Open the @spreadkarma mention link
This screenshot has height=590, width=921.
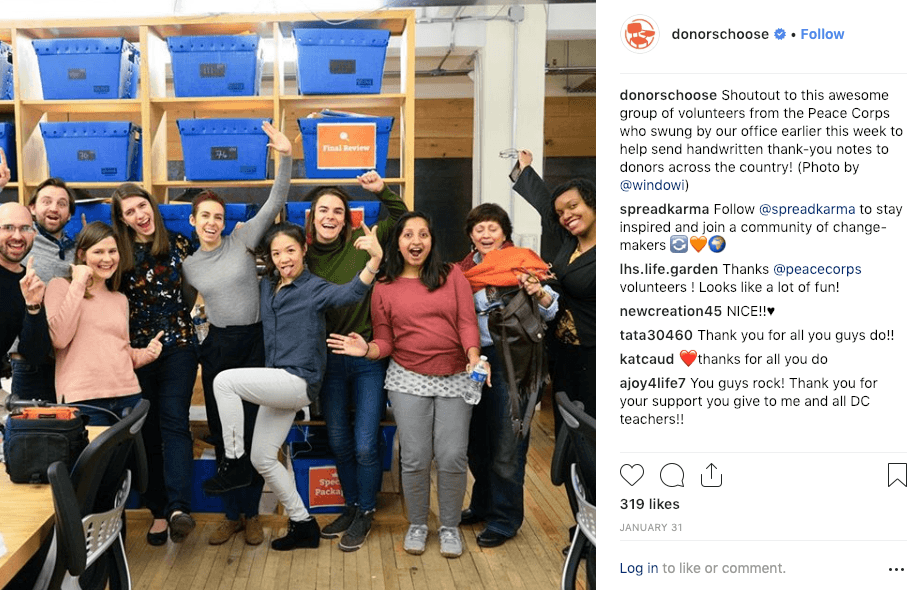[x=807, y=209]
